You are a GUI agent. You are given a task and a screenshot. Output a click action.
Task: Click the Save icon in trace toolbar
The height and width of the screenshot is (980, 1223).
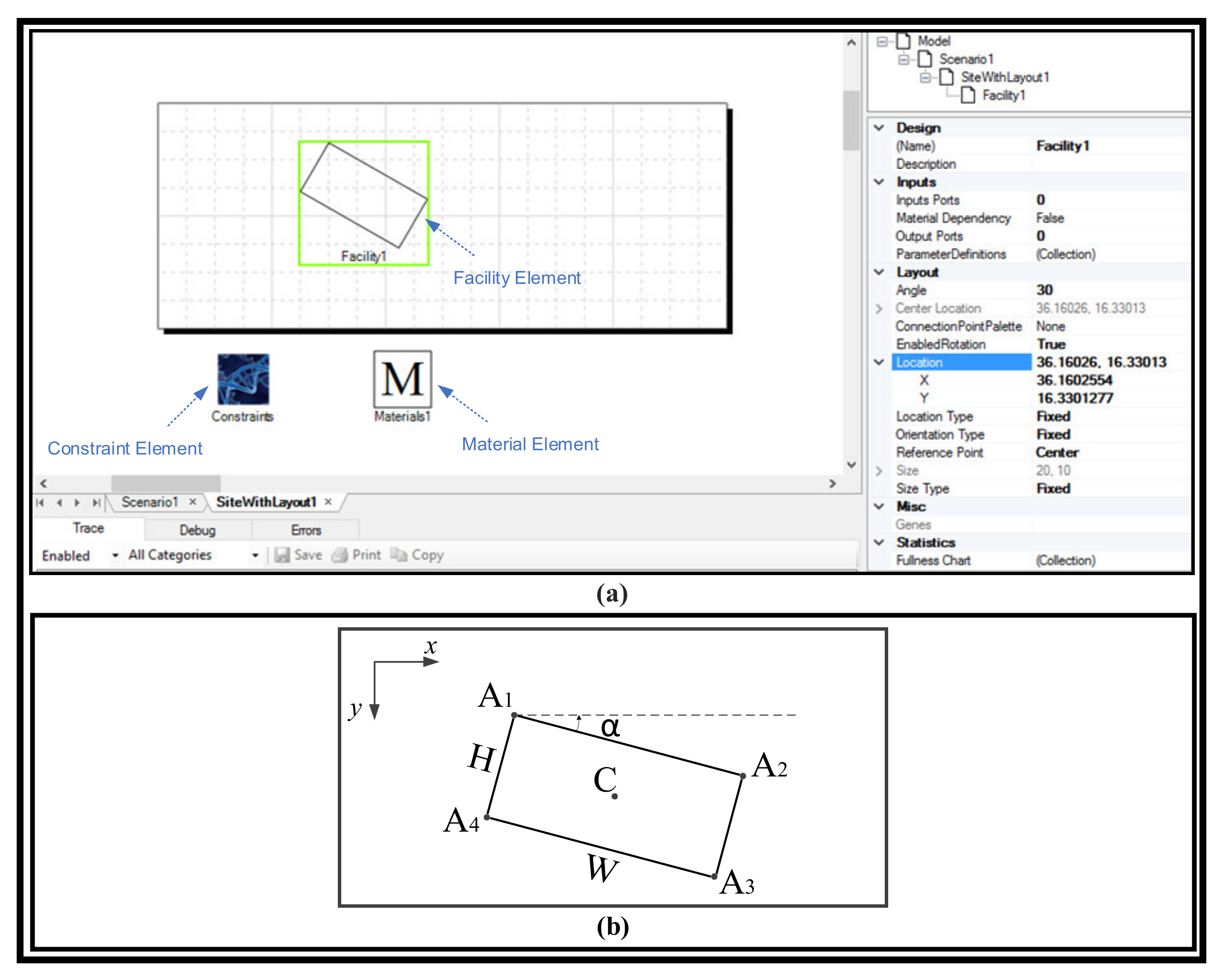[x=282, y=555]
